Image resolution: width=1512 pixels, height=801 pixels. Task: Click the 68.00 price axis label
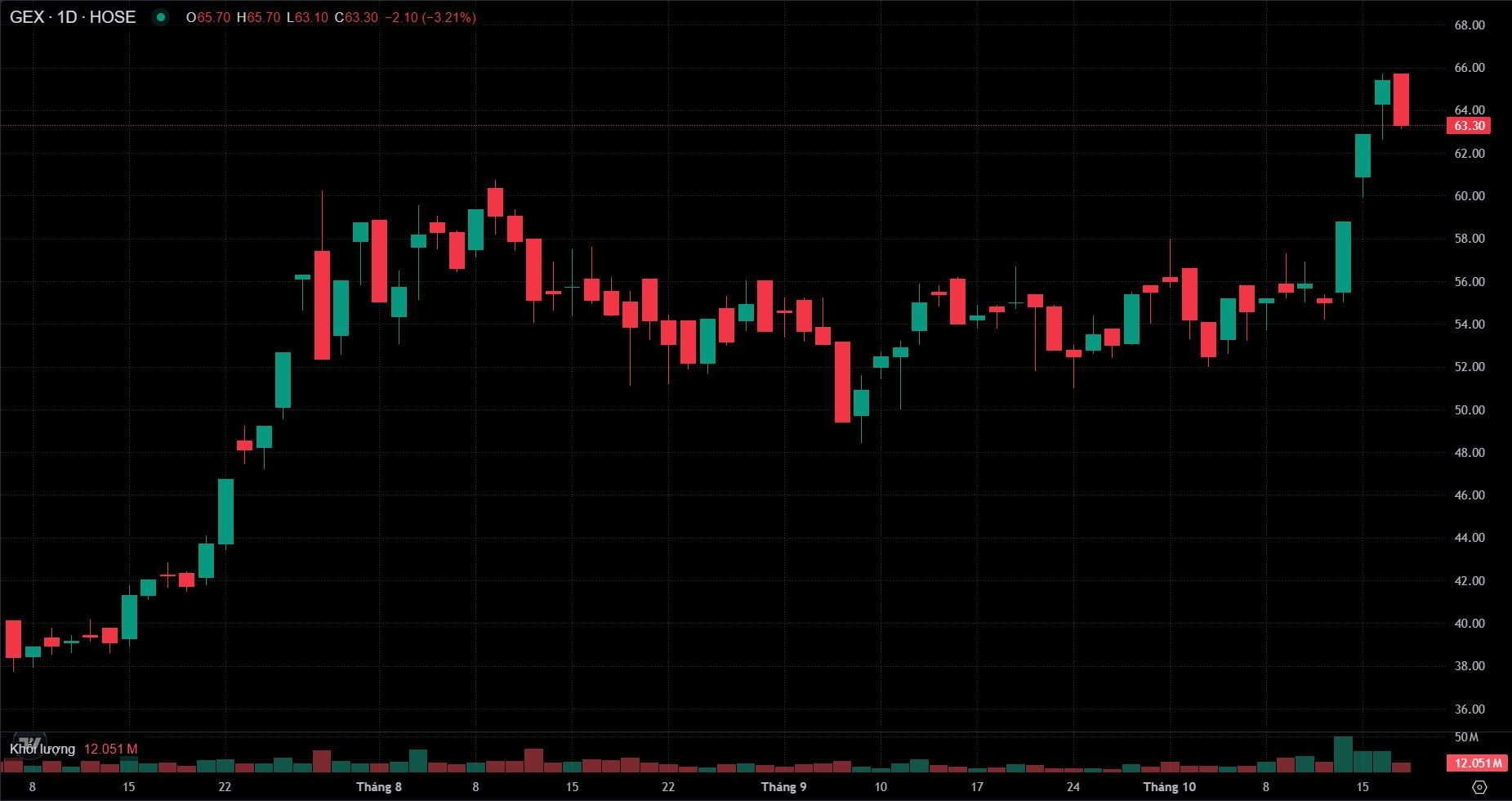(1469, 25)
